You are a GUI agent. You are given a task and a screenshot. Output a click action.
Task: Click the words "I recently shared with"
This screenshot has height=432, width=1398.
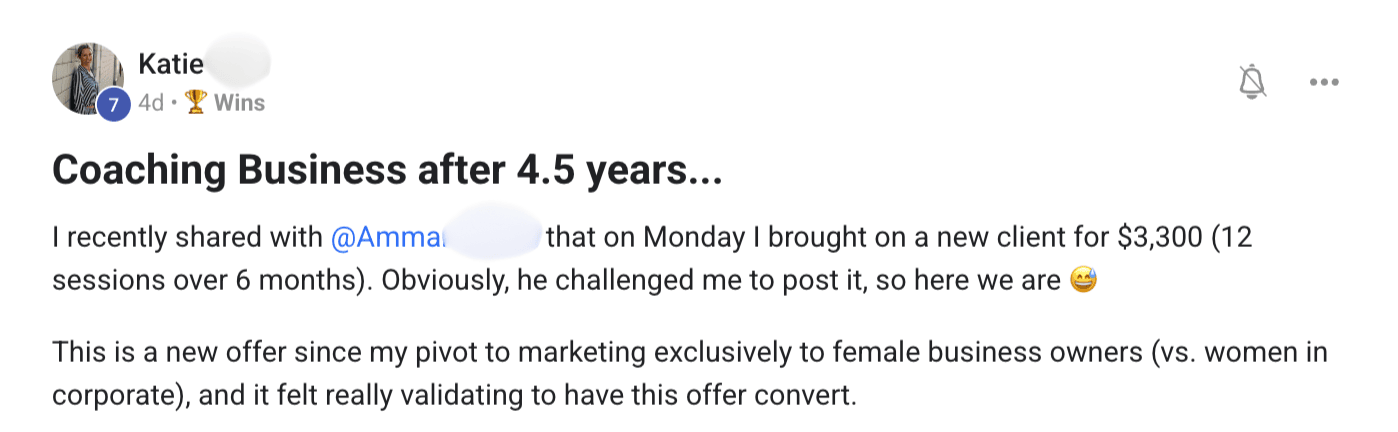(x=187, y=238)
